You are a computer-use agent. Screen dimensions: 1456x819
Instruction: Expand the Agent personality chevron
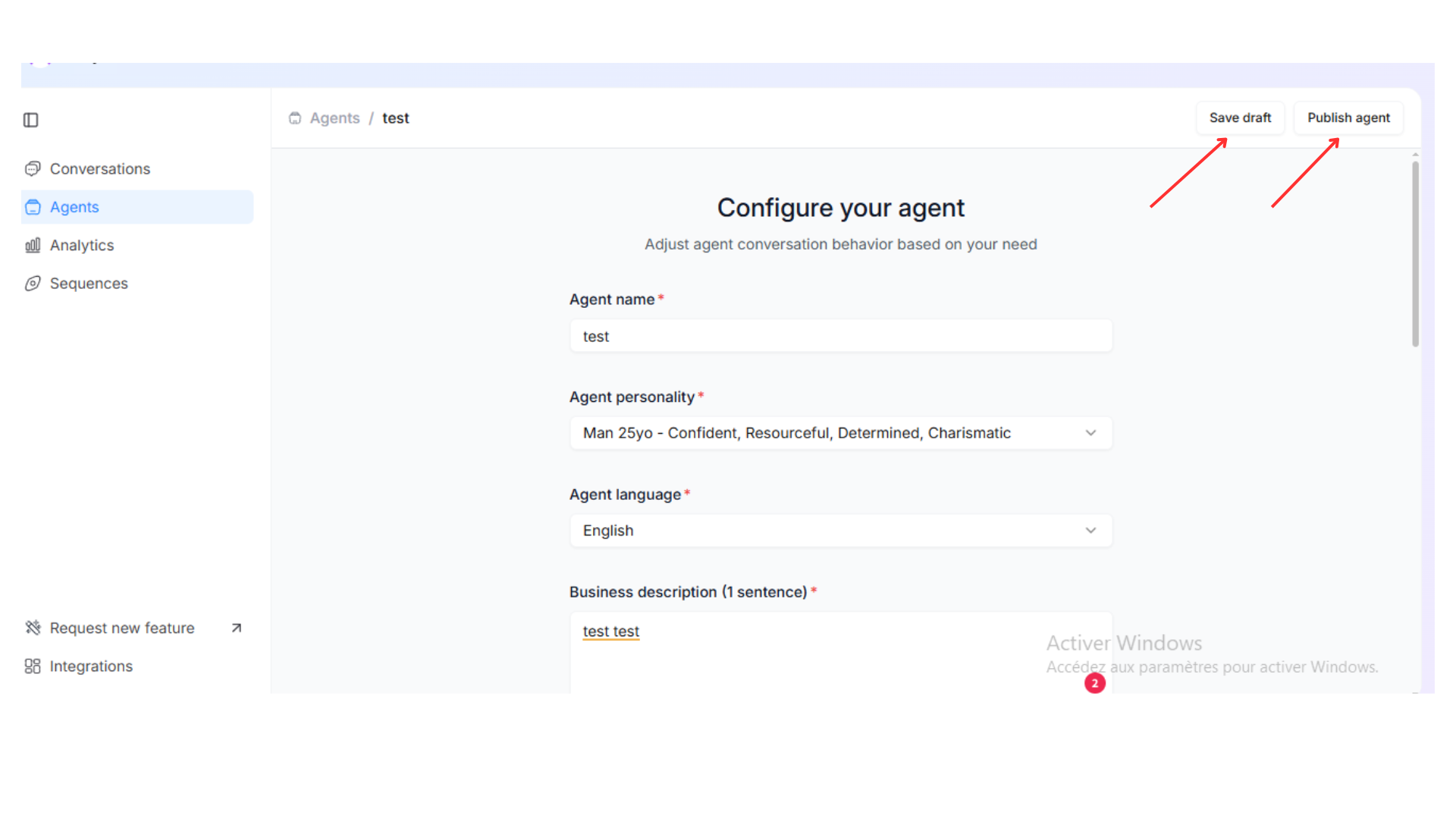click(1090, 433)
